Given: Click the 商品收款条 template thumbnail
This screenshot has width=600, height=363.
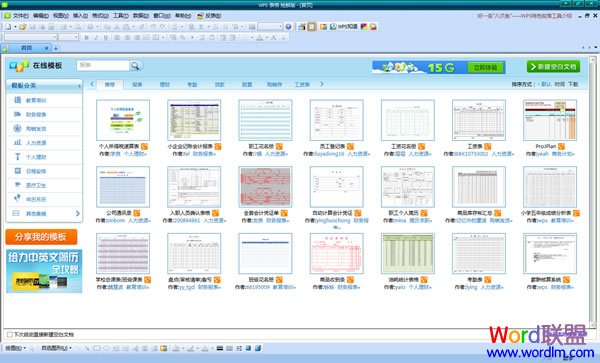Looking at the screenshot, I should pos(336,254).
